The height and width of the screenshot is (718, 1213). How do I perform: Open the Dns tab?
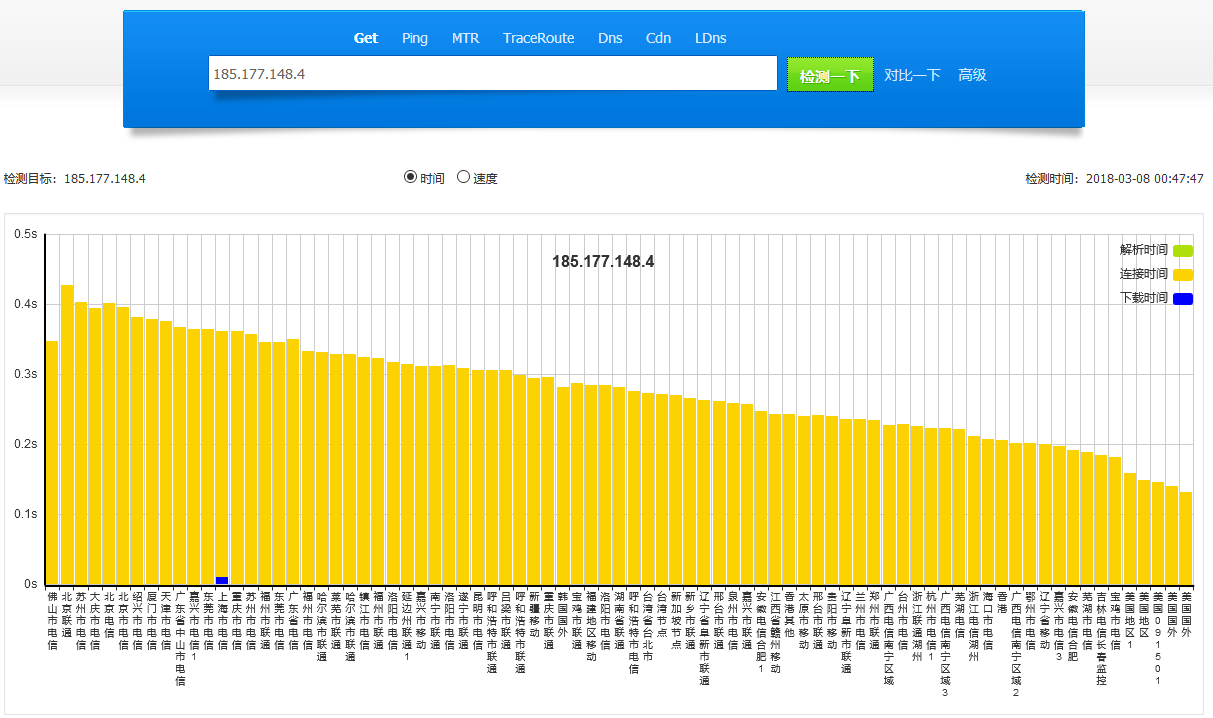tap(610, 38)
